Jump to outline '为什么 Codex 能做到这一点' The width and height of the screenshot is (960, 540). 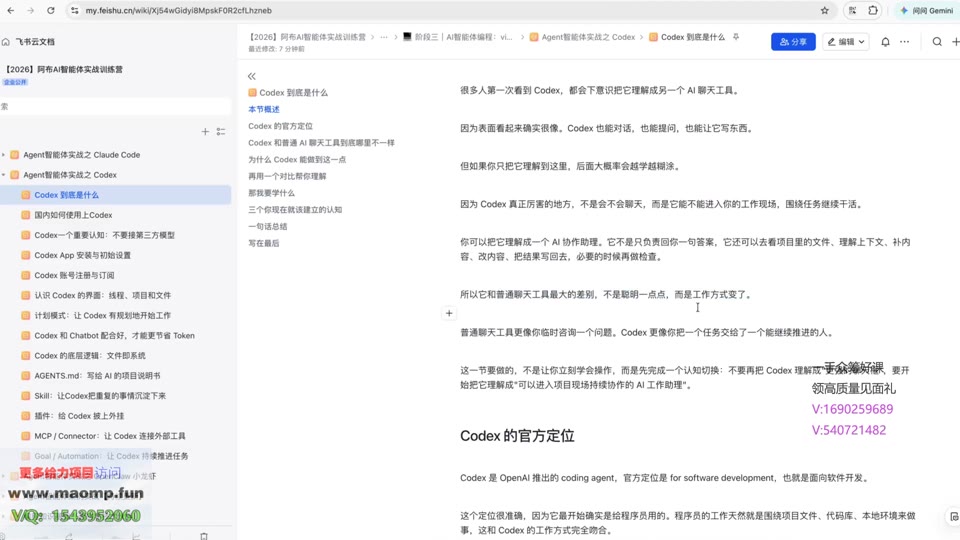[x=297, y=159]
